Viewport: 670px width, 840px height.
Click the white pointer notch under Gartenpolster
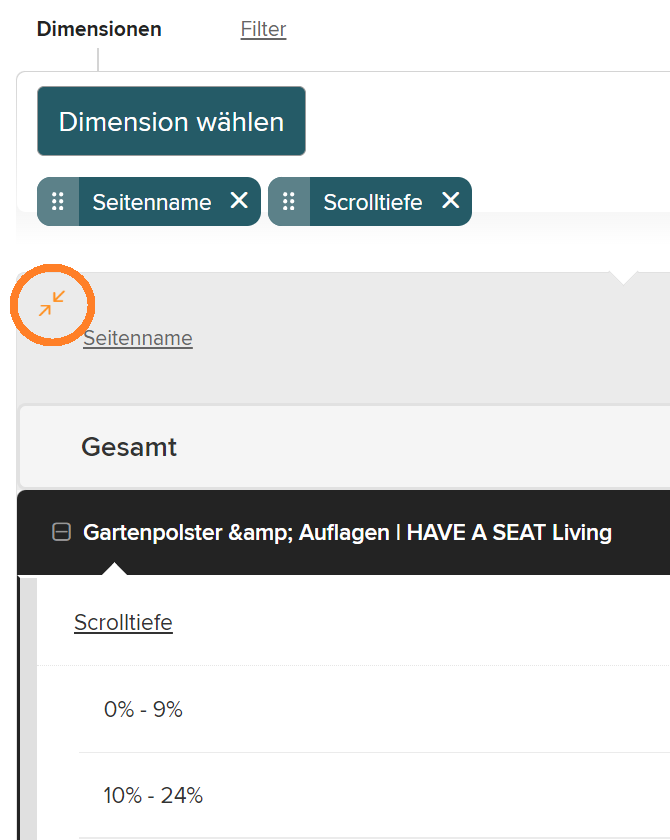pos(115,569)
